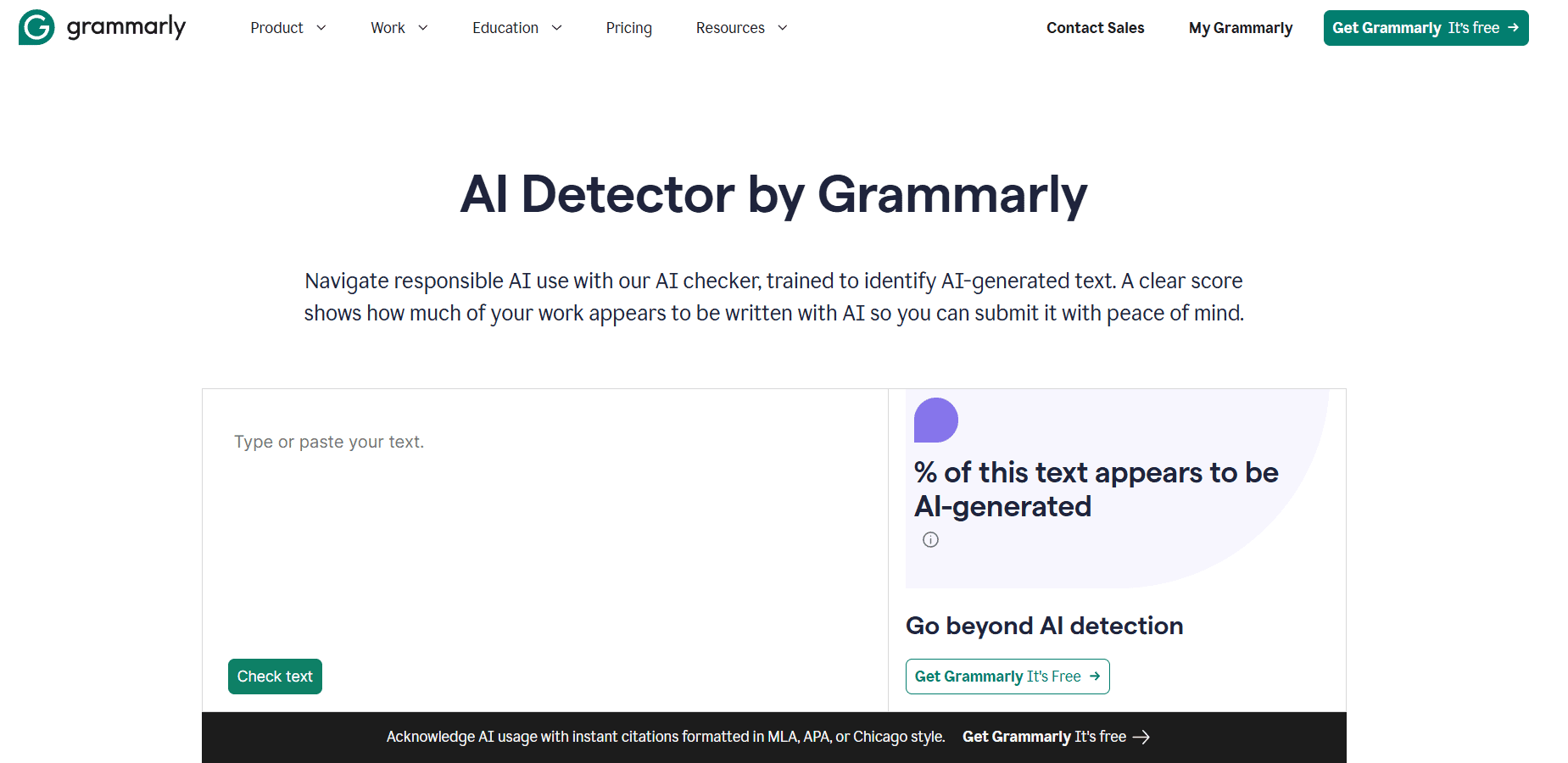The width and height of the screenshot is (1568, 763).
Task: Click the Grammarly G logo icon
Action: 35,27
